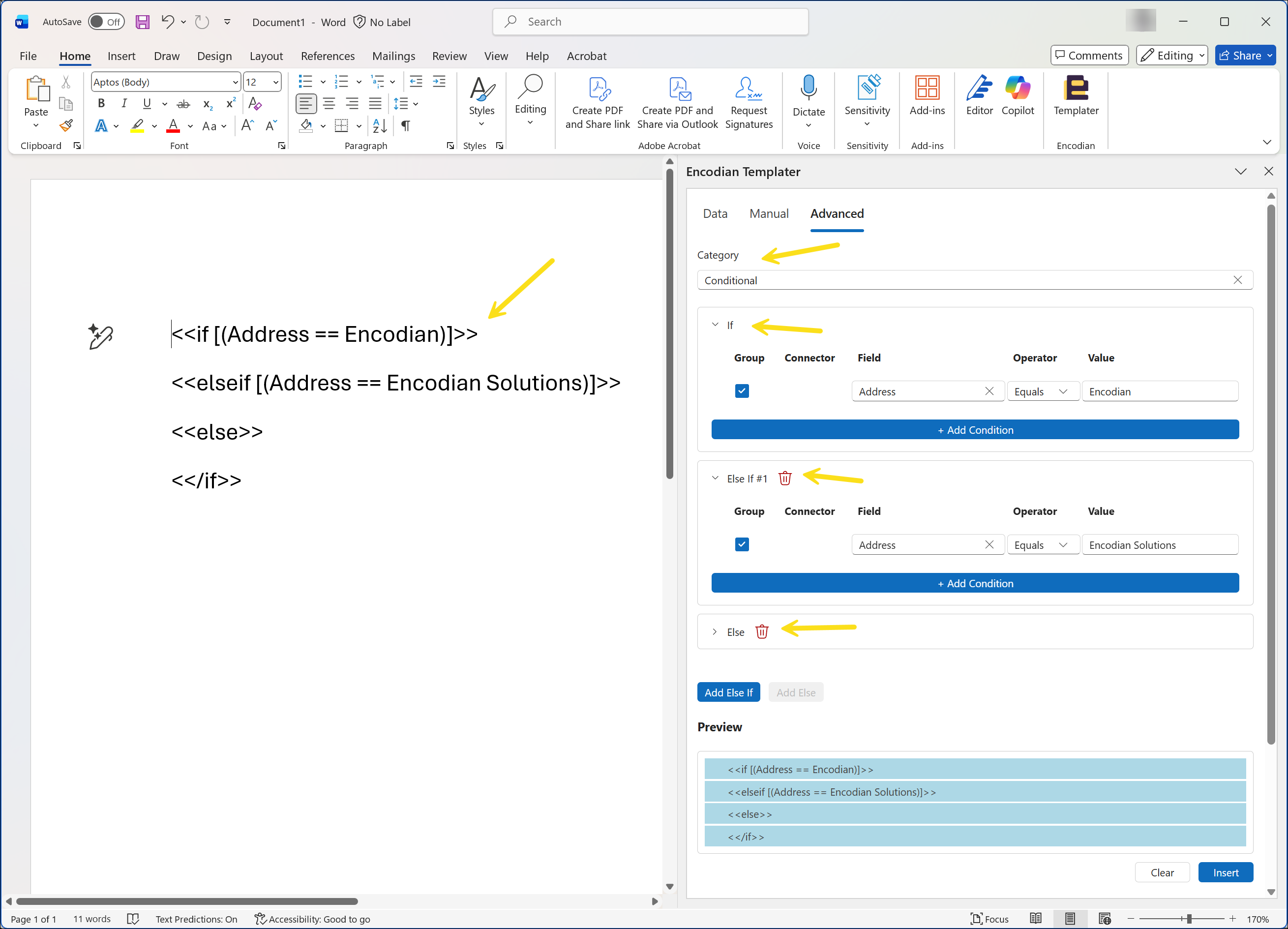Sort the selected text
This screenshot has width=1288, height=929.
pyautogui.click(x=380, y=125)
